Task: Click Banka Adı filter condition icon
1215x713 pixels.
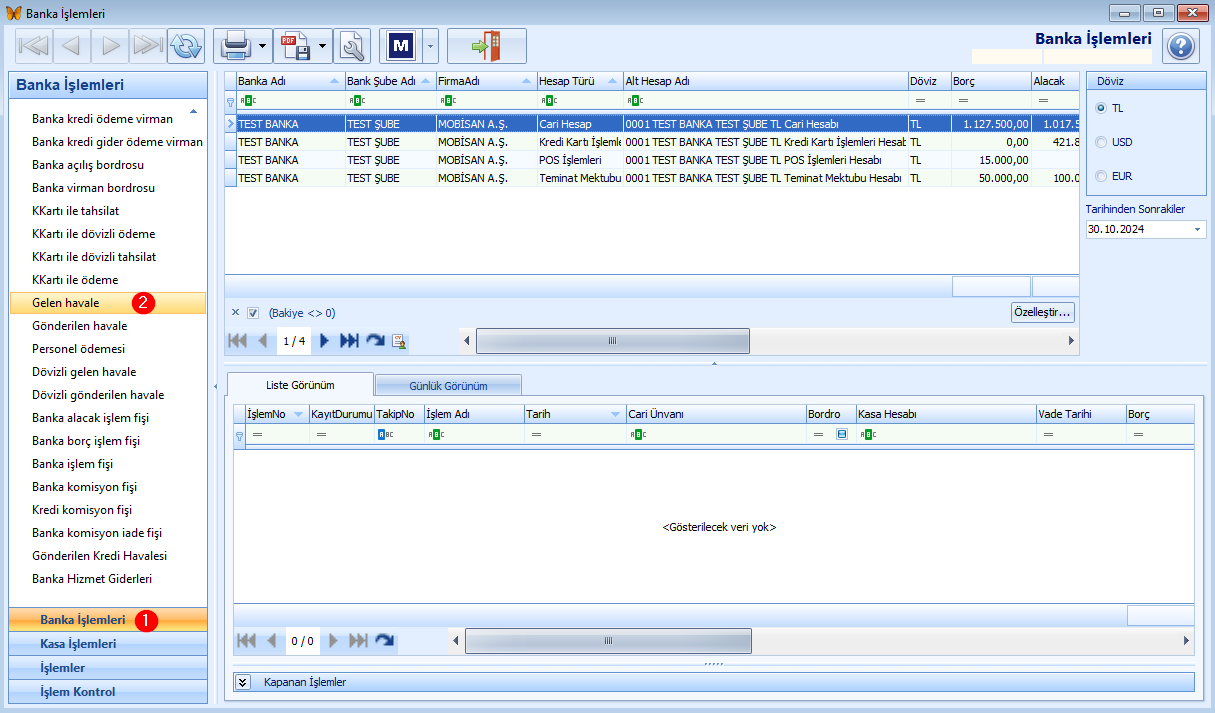Action: (x=247, y=100)
